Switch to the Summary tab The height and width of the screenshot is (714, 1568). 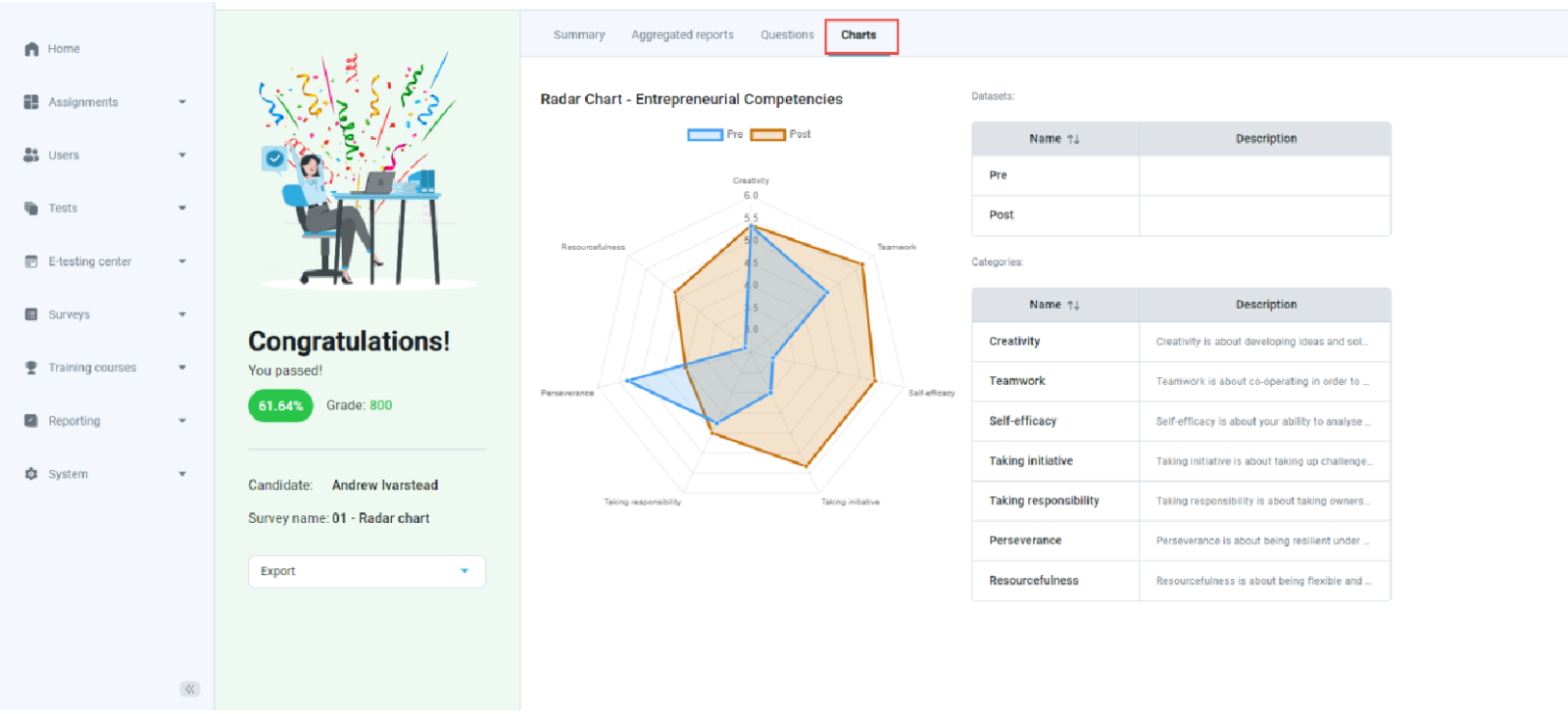[579, 35]
